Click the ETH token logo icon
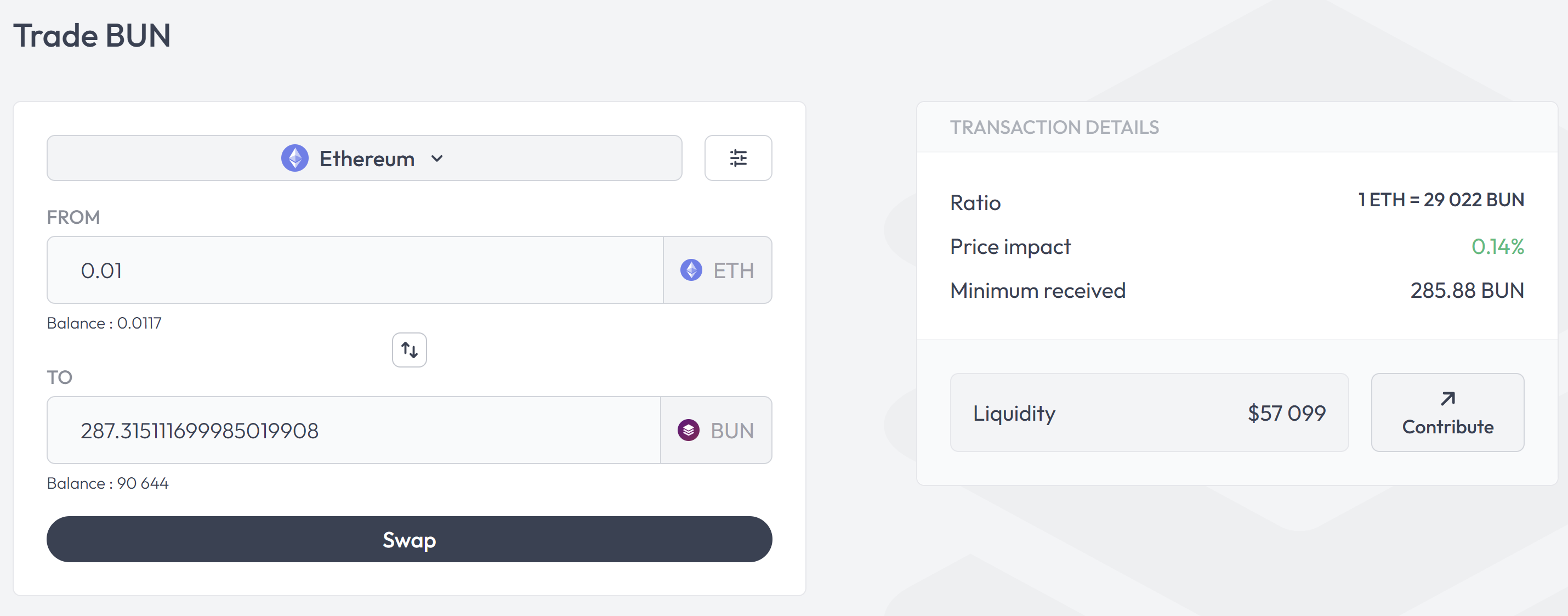This screenshot has height=616, width=1568. click(691, 270)
